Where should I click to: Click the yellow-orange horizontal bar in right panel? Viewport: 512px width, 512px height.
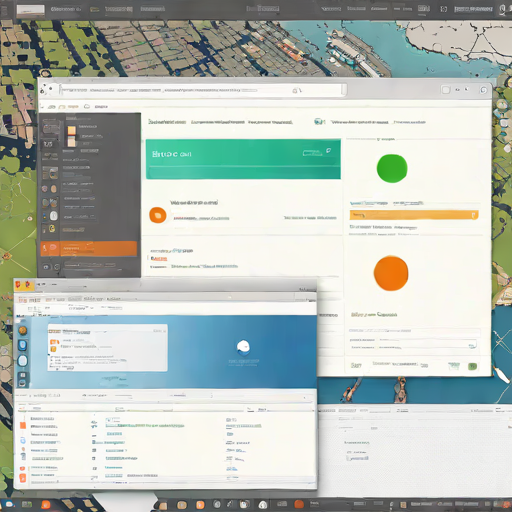414,215
